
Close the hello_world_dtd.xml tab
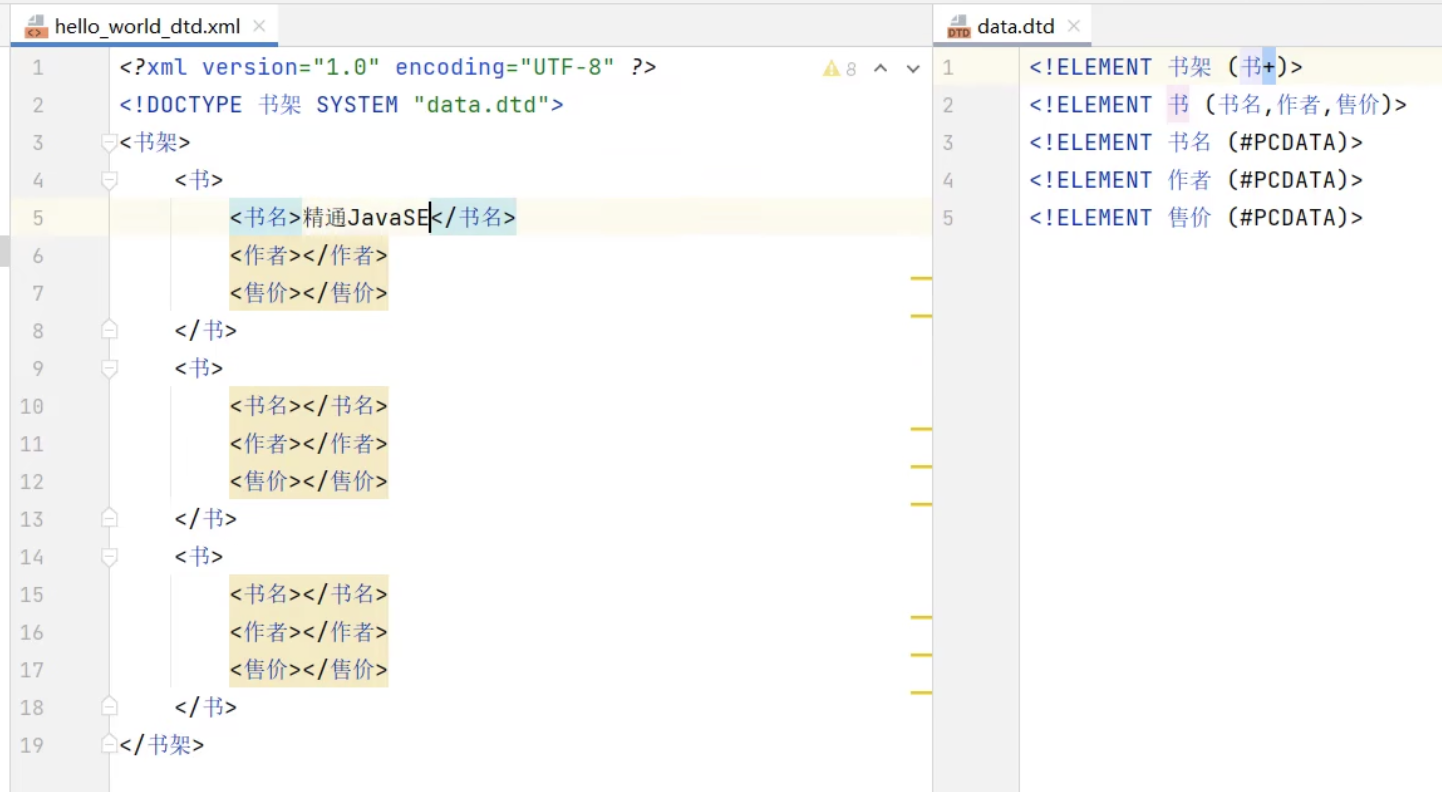click(x=260, y=27)
